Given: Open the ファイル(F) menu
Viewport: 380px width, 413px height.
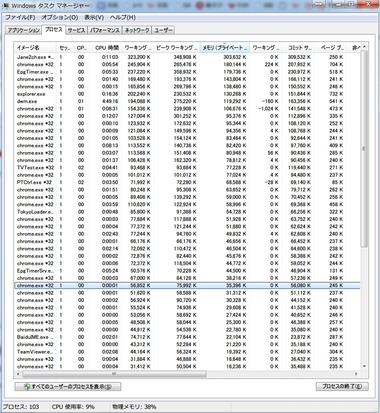Looking at the screenshot, I should [20, 17].
